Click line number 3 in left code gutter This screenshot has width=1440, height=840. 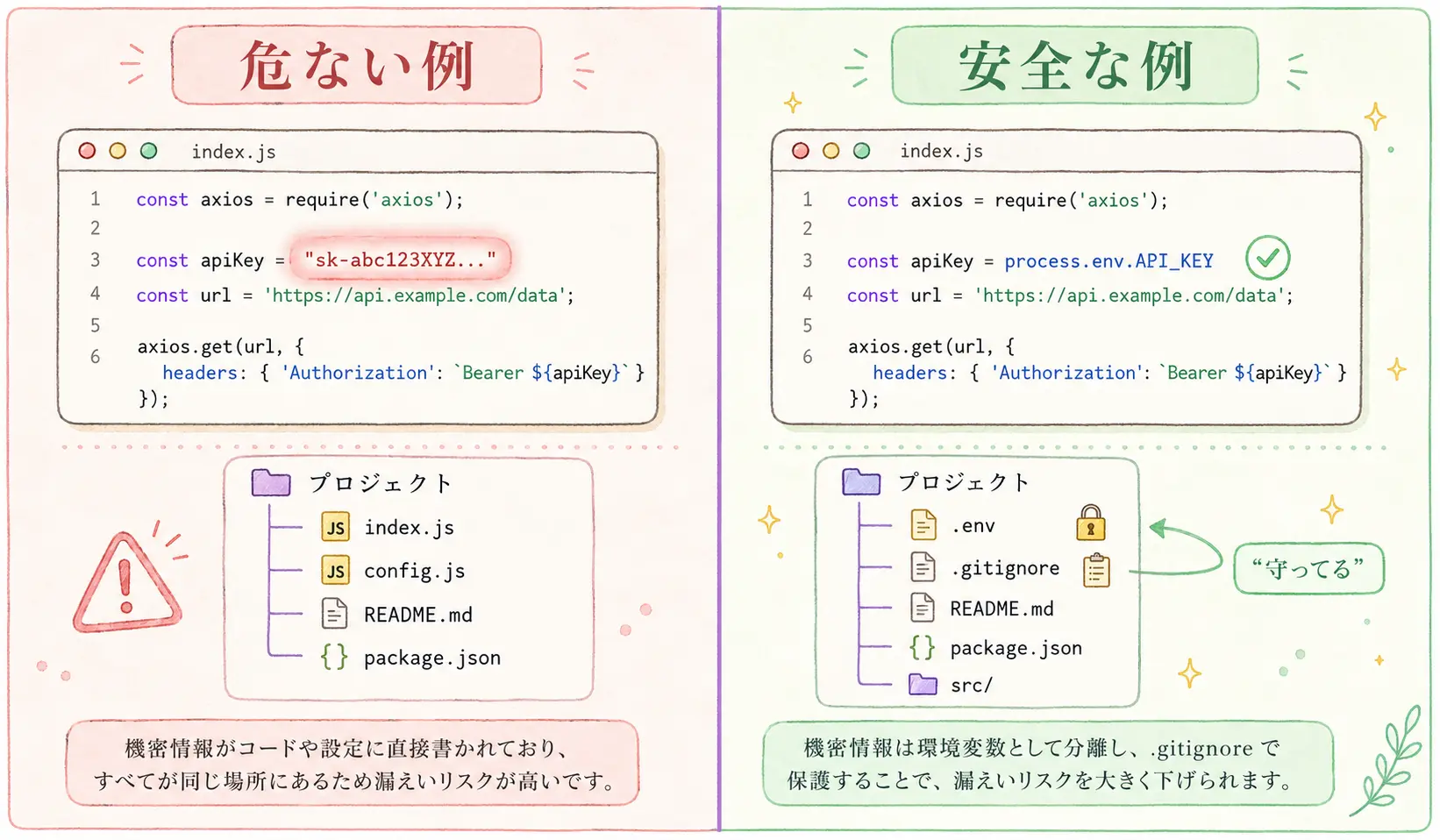tap(95, 260)
